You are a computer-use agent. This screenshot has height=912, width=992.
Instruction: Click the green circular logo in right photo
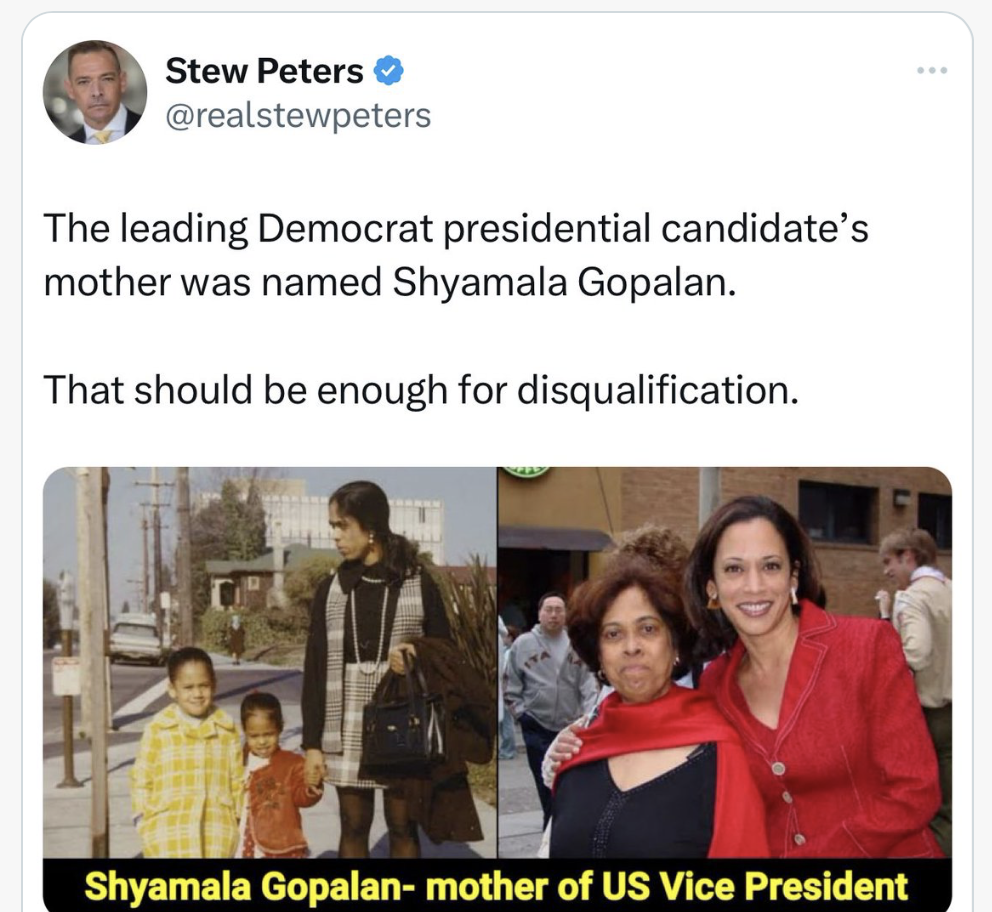tap(527, 471)
